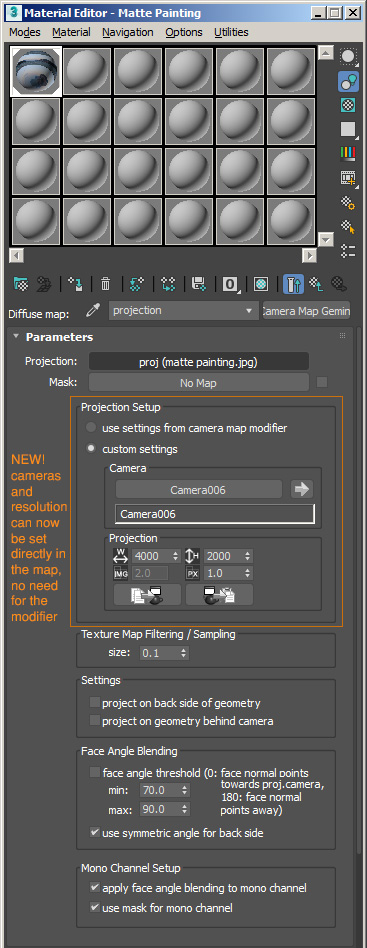367x948 pixels.
Task: Click the right copy-settings button under Projection
Action: [x=219, y=595]
